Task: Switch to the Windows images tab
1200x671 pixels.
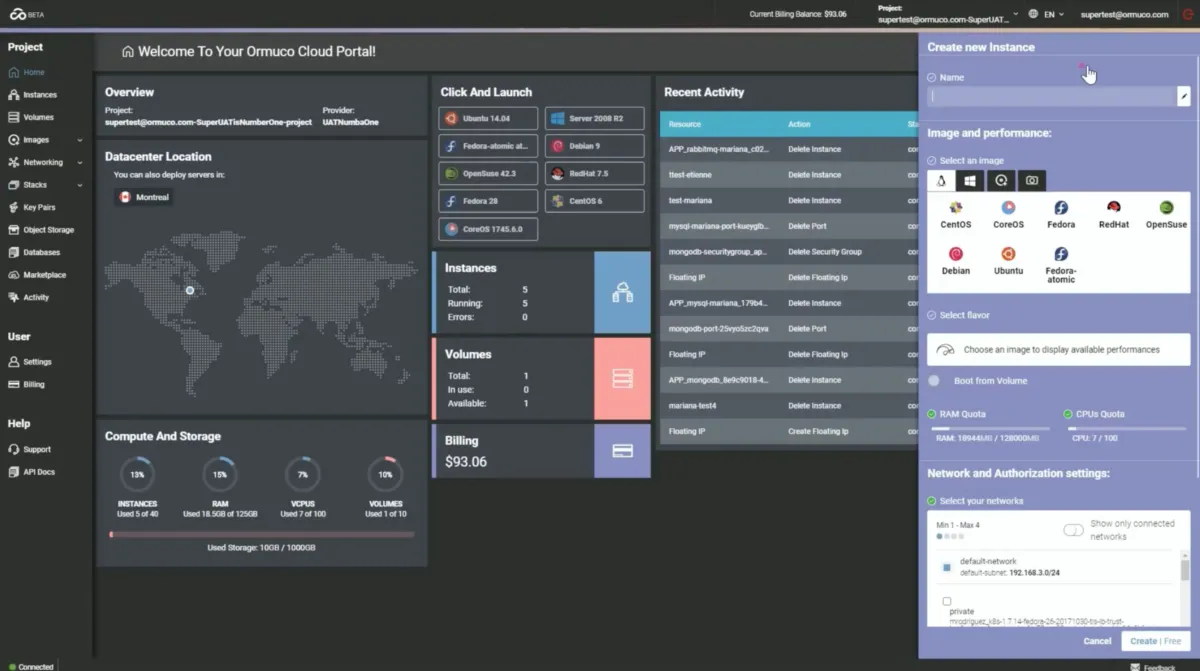Action: tap(969, 181)
